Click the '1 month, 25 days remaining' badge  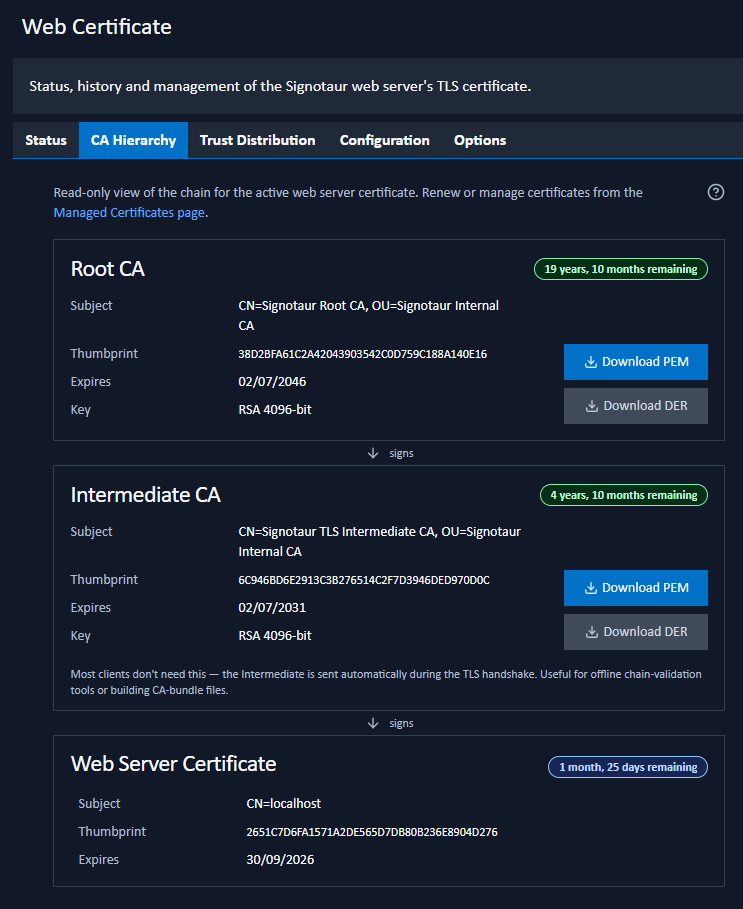tap(628, 767)
